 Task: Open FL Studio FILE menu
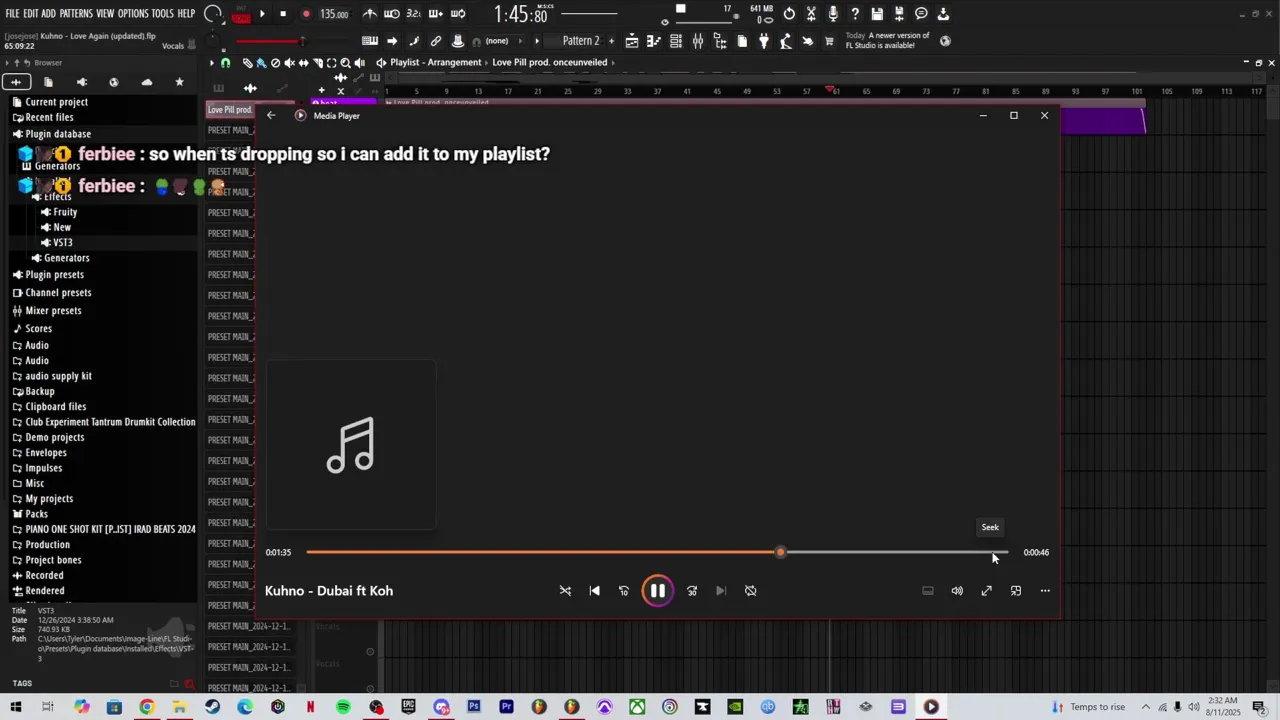12,14
